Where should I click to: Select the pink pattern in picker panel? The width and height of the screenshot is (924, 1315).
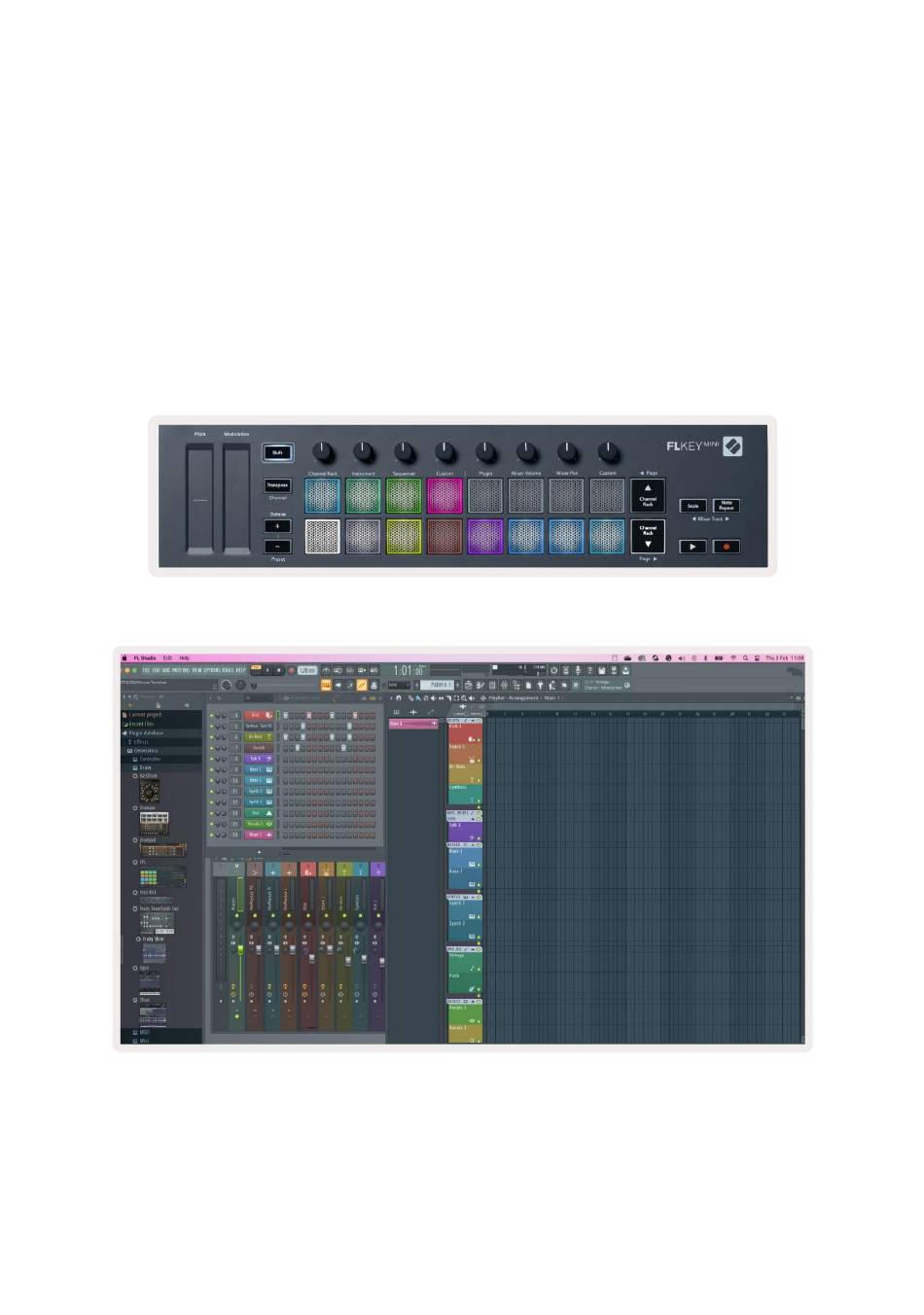413,724
